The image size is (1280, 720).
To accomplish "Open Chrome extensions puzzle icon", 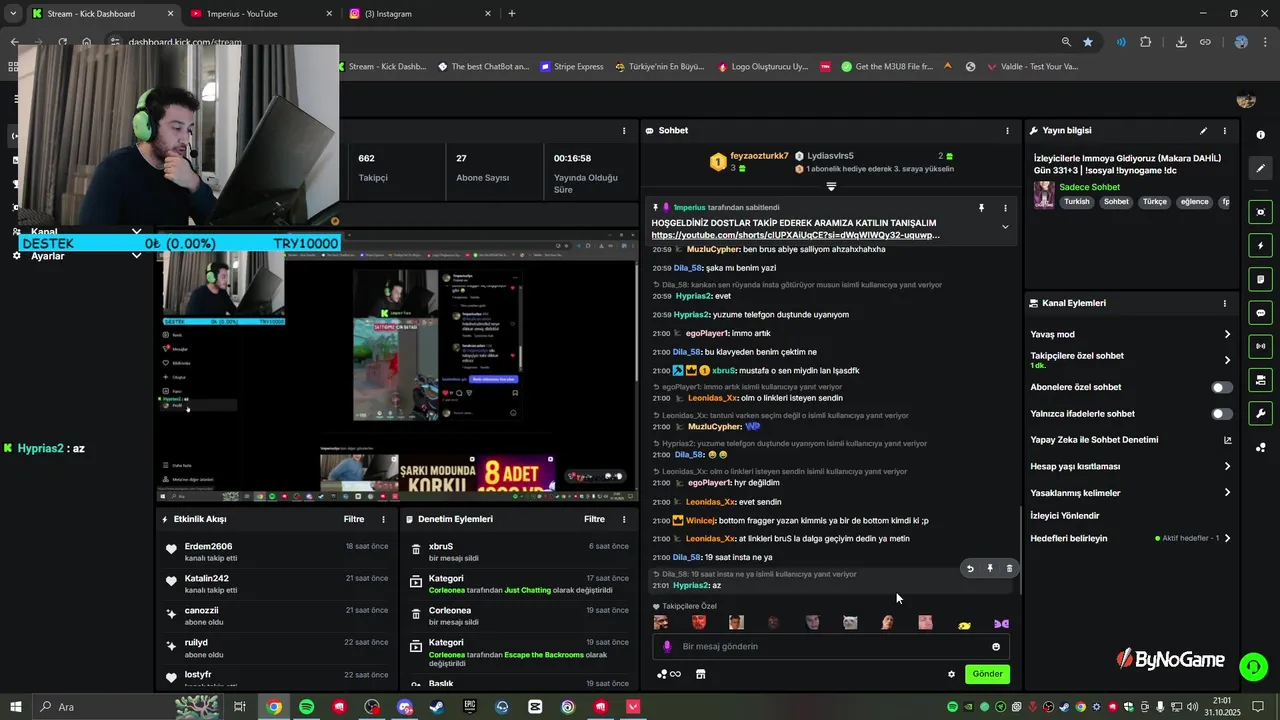I will (x=1145, y=42).
